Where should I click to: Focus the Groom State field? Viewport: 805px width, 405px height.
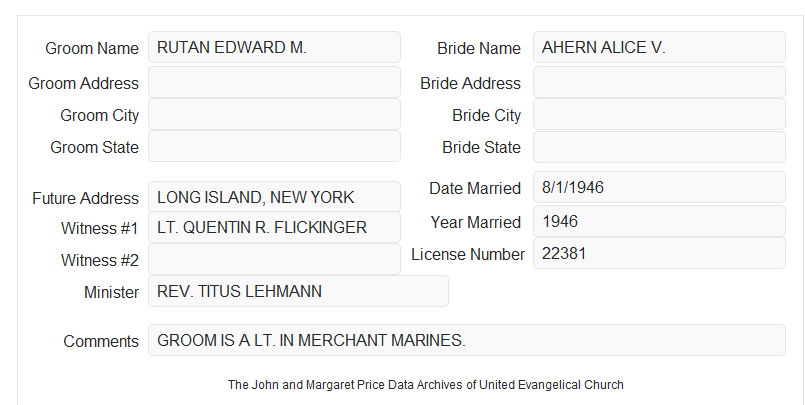pyautogui.click(x=274, y=146)
